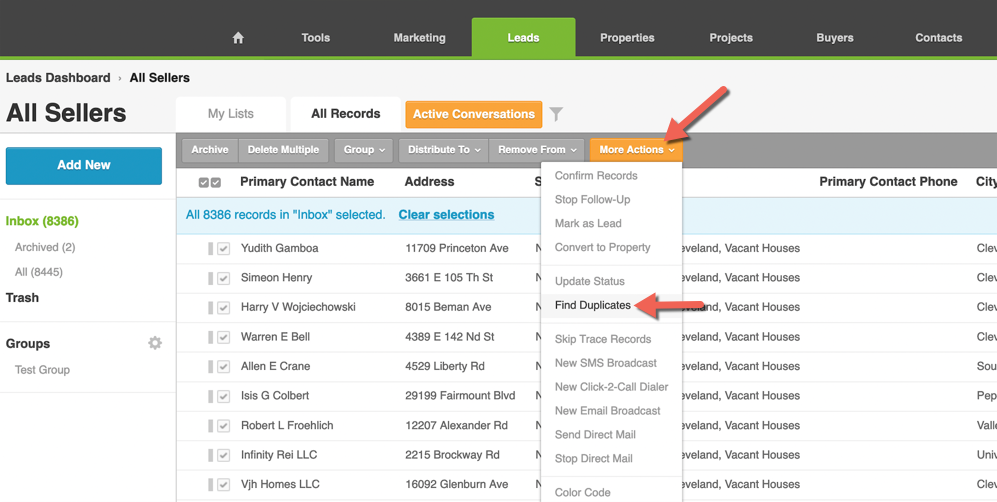Uncheck the Allen E Crane row checkbox
This screenshot has height=502, width=997.
(223, 367)
